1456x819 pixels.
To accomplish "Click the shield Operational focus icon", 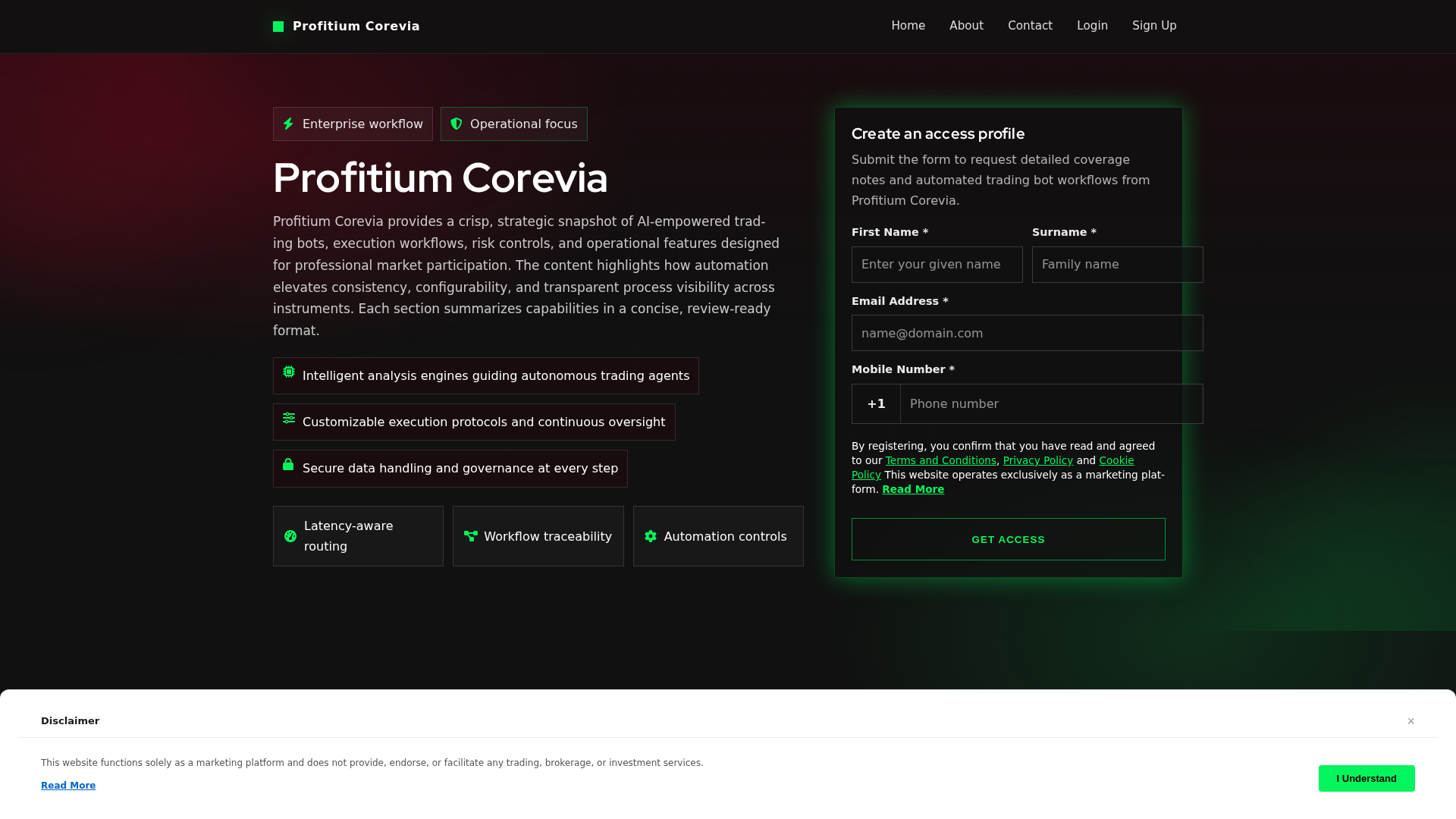I will click(x=457, y=124).
